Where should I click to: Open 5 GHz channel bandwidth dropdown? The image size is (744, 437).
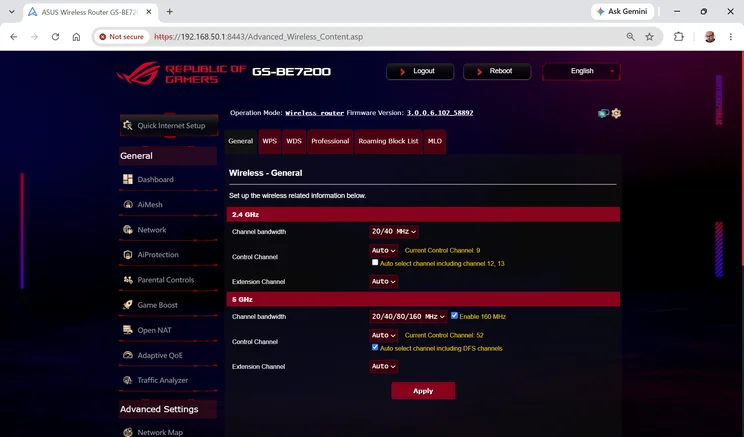pyautogui.click(x=408, y=316)
